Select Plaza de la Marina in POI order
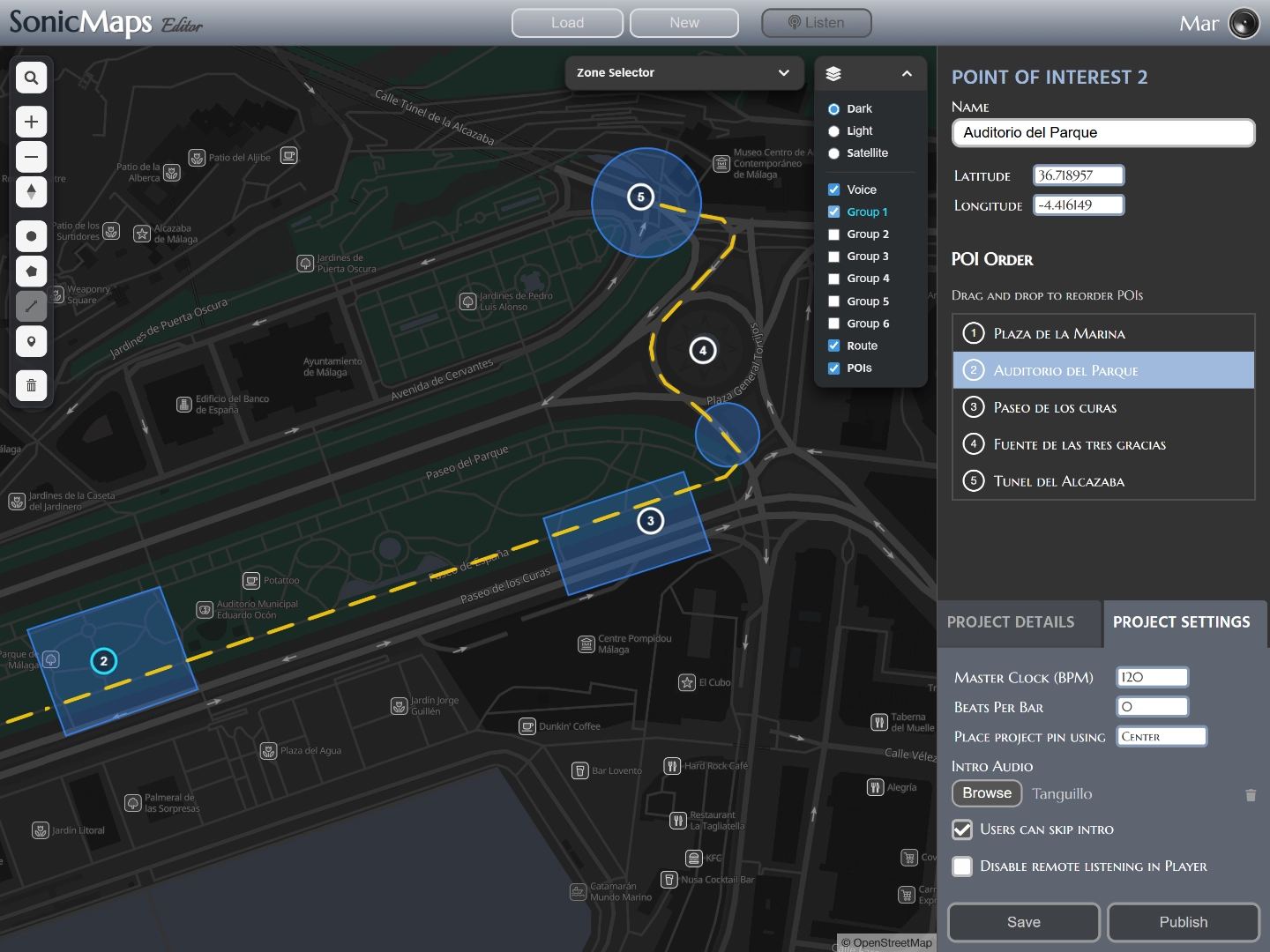This screenshot has width=1270, height=952. (1103, 333)
